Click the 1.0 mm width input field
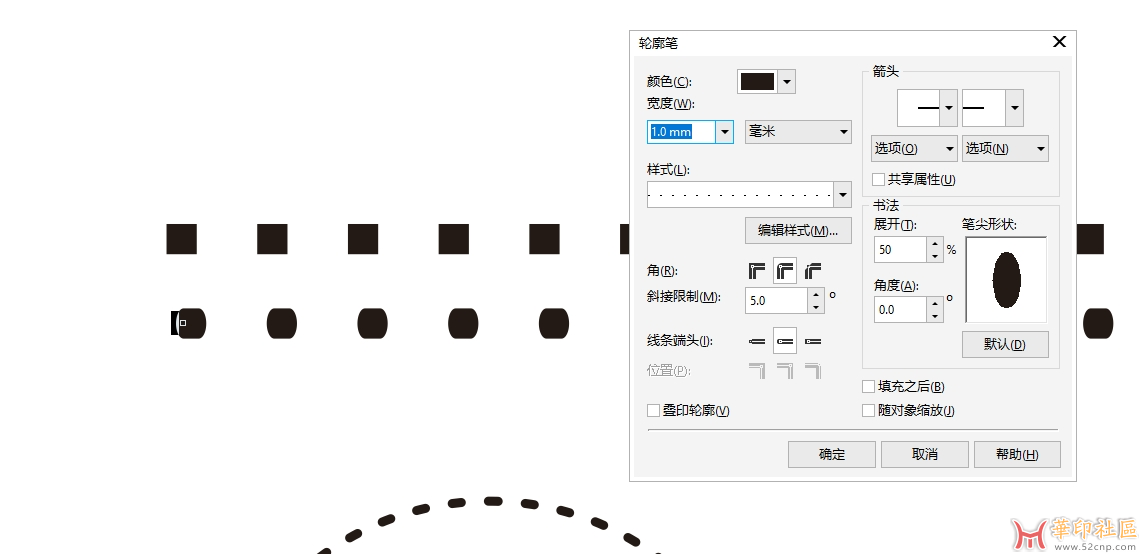Viewport: 1140px width, 554px height. click(x=682, y=132)
